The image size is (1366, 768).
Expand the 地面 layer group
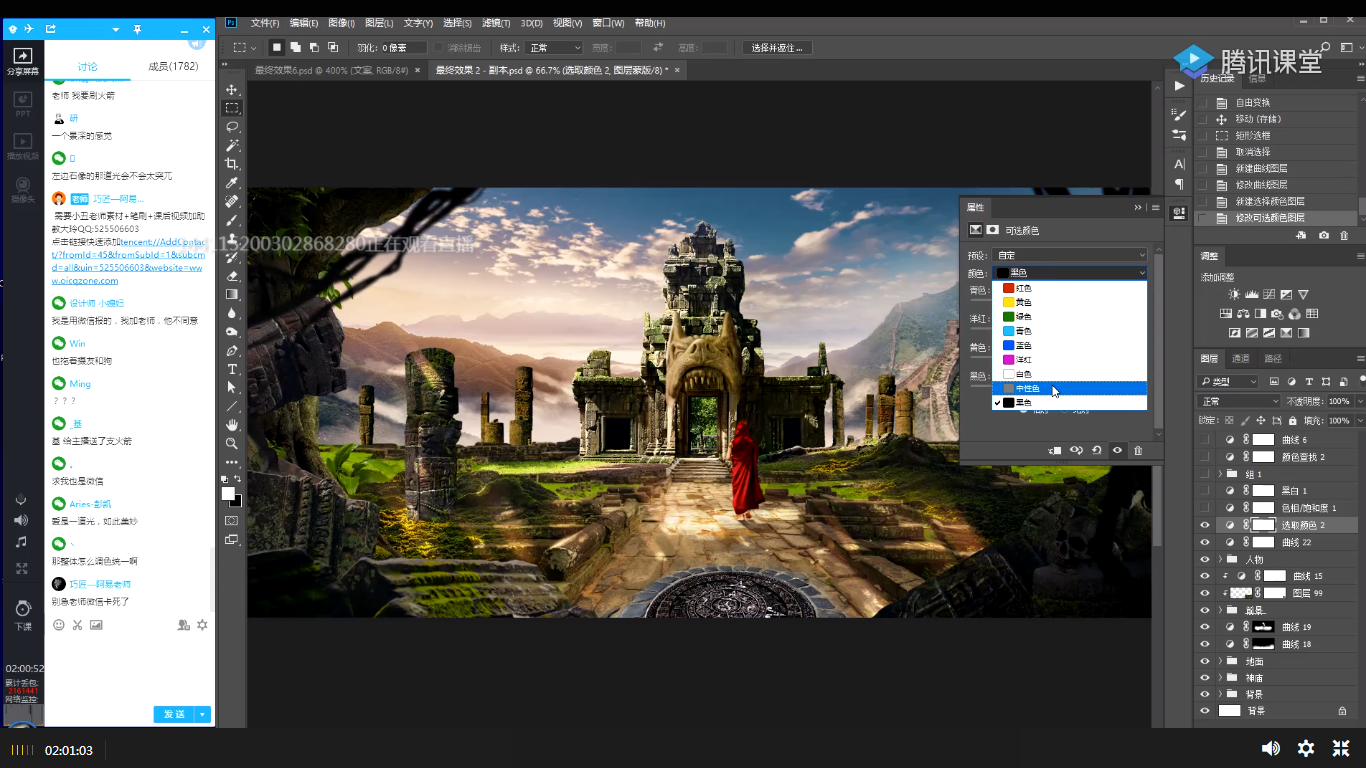point(1220,661)
